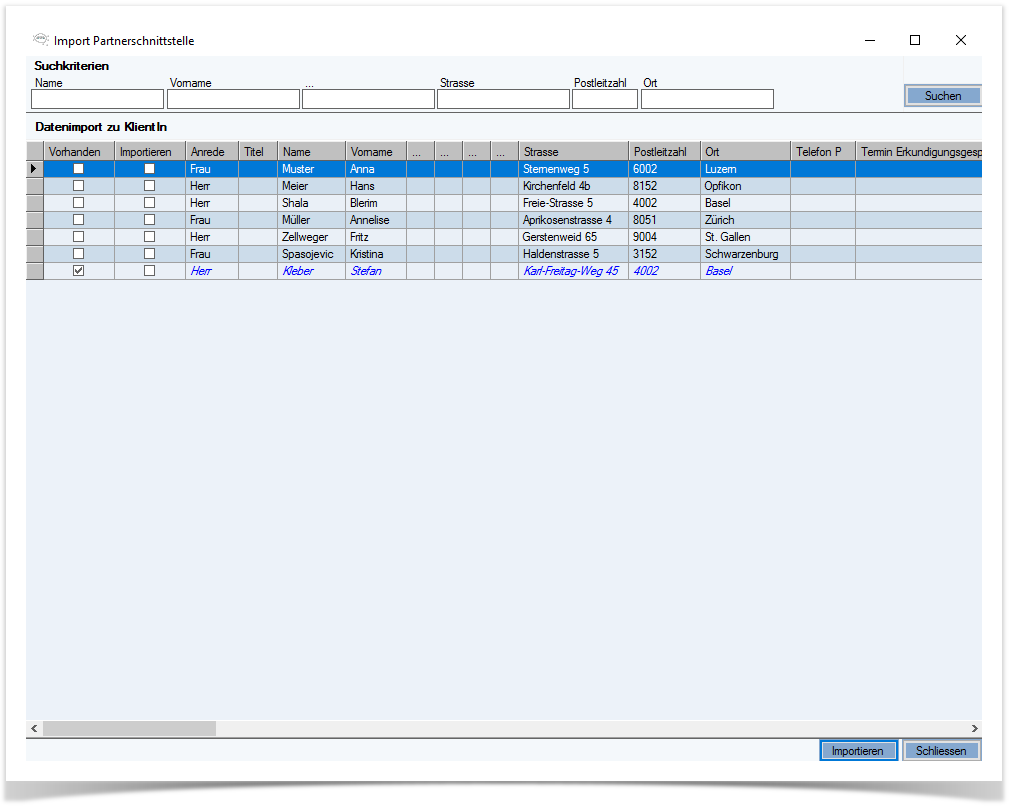Select the city cell 'Zürich'
1016x810 pixels.
tap(745, 220)
